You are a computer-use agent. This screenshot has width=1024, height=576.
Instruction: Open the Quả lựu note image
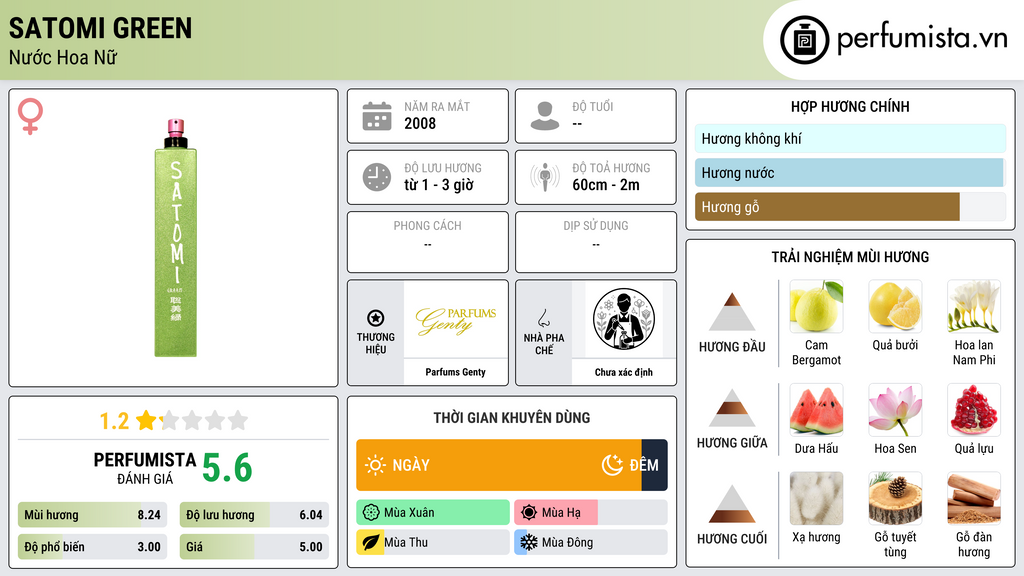click(x=974, y=409)
